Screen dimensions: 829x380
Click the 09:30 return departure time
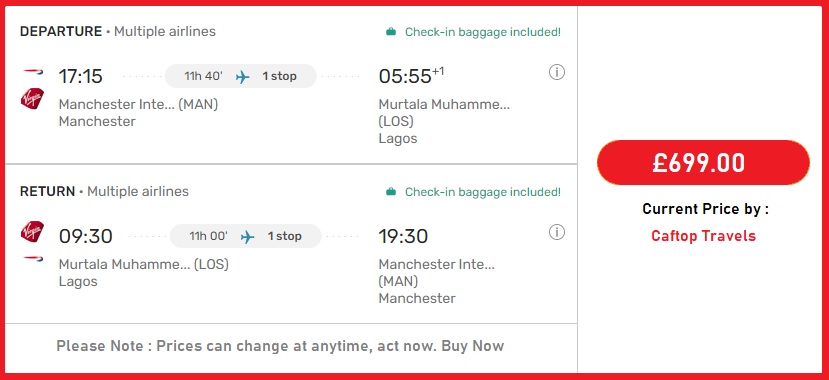pos(86,236)
